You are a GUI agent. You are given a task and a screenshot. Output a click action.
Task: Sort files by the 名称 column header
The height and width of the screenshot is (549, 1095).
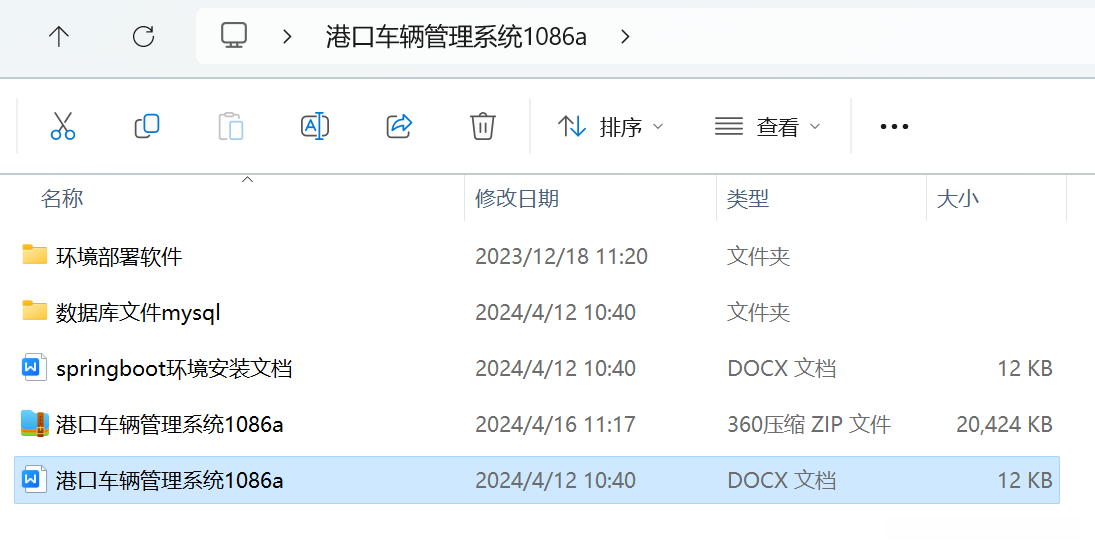click(x=62, y=199)
